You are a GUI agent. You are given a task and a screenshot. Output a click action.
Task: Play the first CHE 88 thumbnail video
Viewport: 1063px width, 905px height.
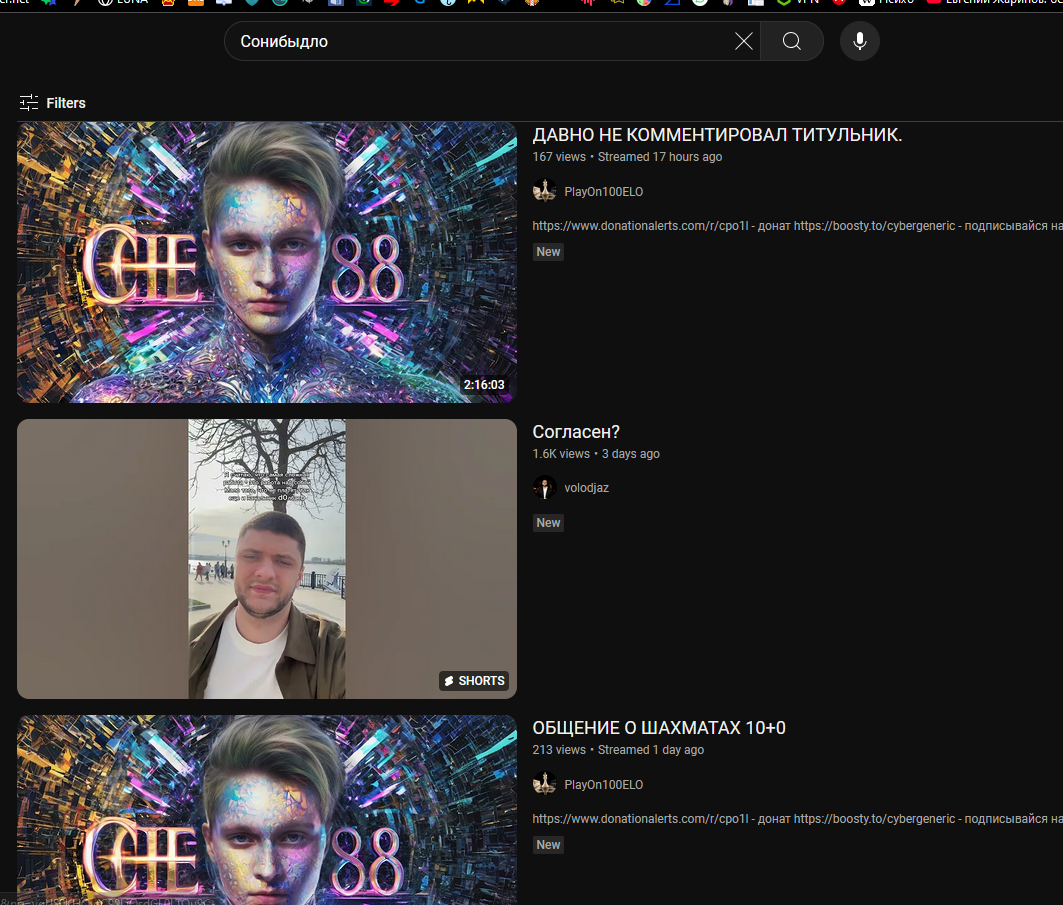click(267, 262)
